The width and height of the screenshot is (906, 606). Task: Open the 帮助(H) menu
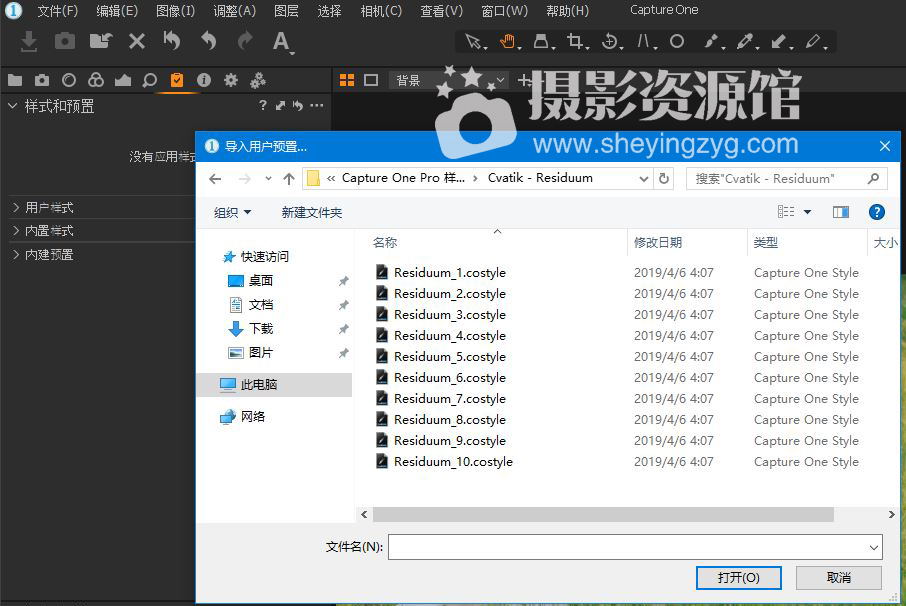[x=567, y=10]
